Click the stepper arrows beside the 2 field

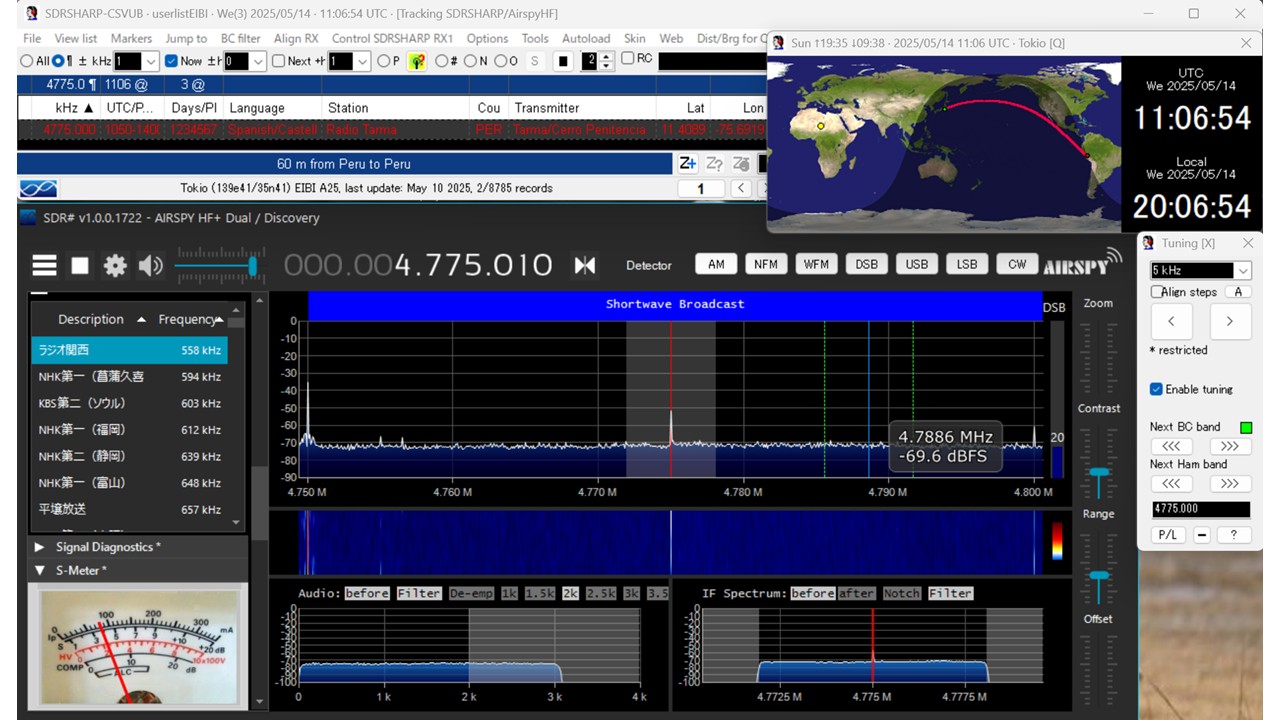[x=607, y=61]
